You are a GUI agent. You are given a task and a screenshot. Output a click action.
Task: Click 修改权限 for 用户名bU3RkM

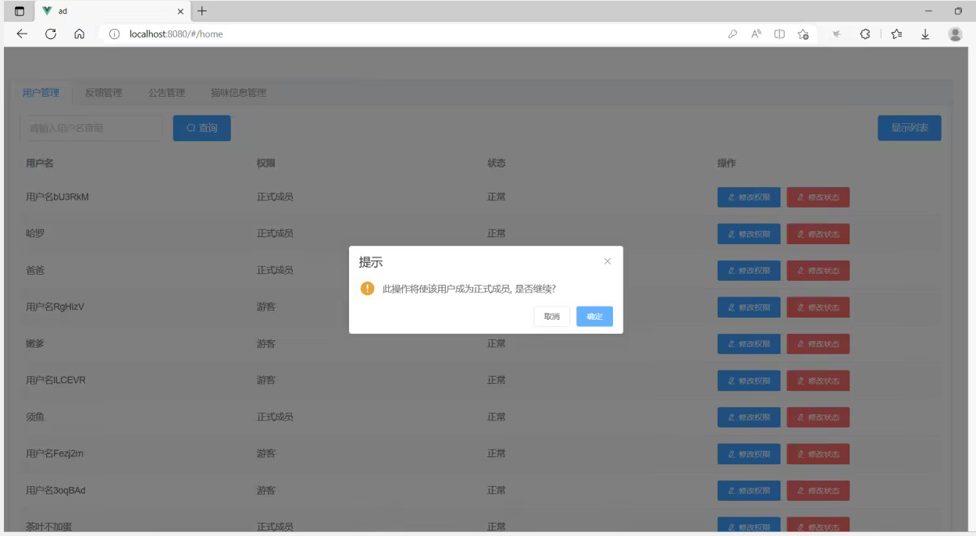pos(749,197)
